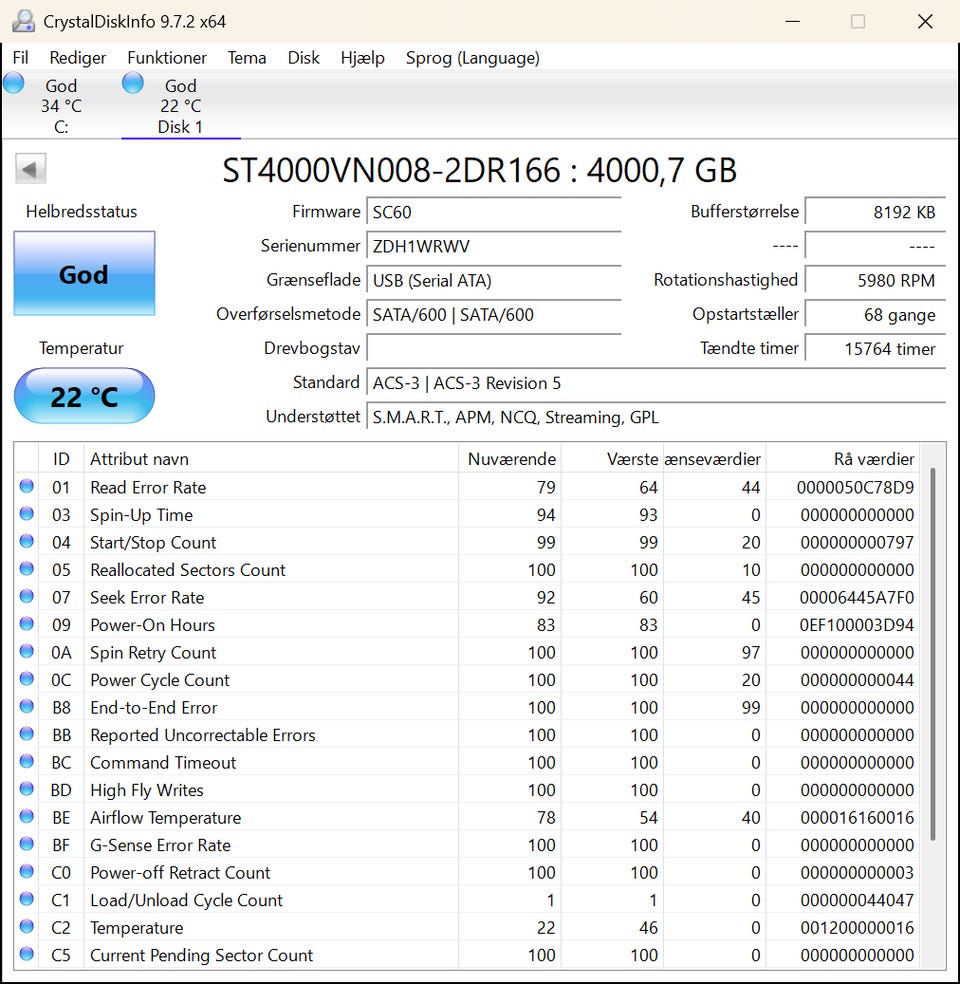Open the Fil menu
960x984 pixels.
21,58
